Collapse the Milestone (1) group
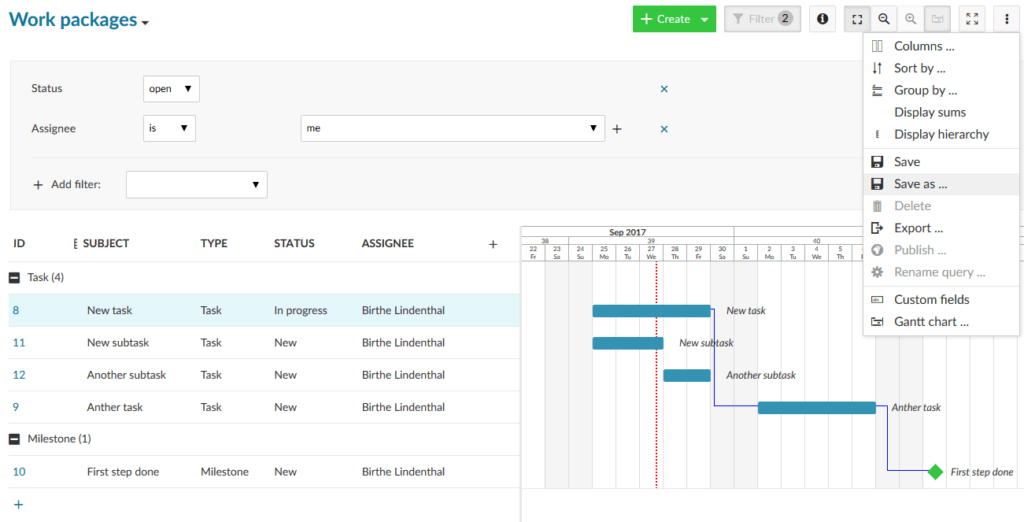 click(15, 439)
